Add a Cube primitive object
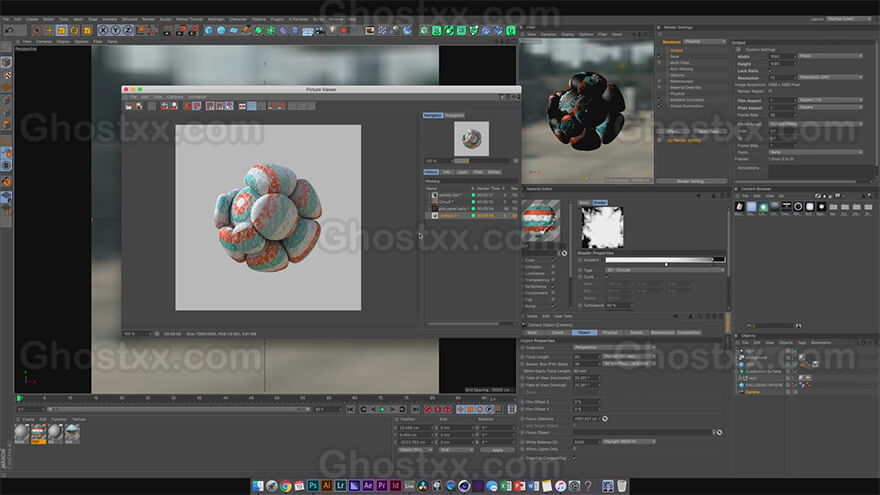Image resolution: width=880 pixels, height=495 pixels. click(x=209, y=30)
